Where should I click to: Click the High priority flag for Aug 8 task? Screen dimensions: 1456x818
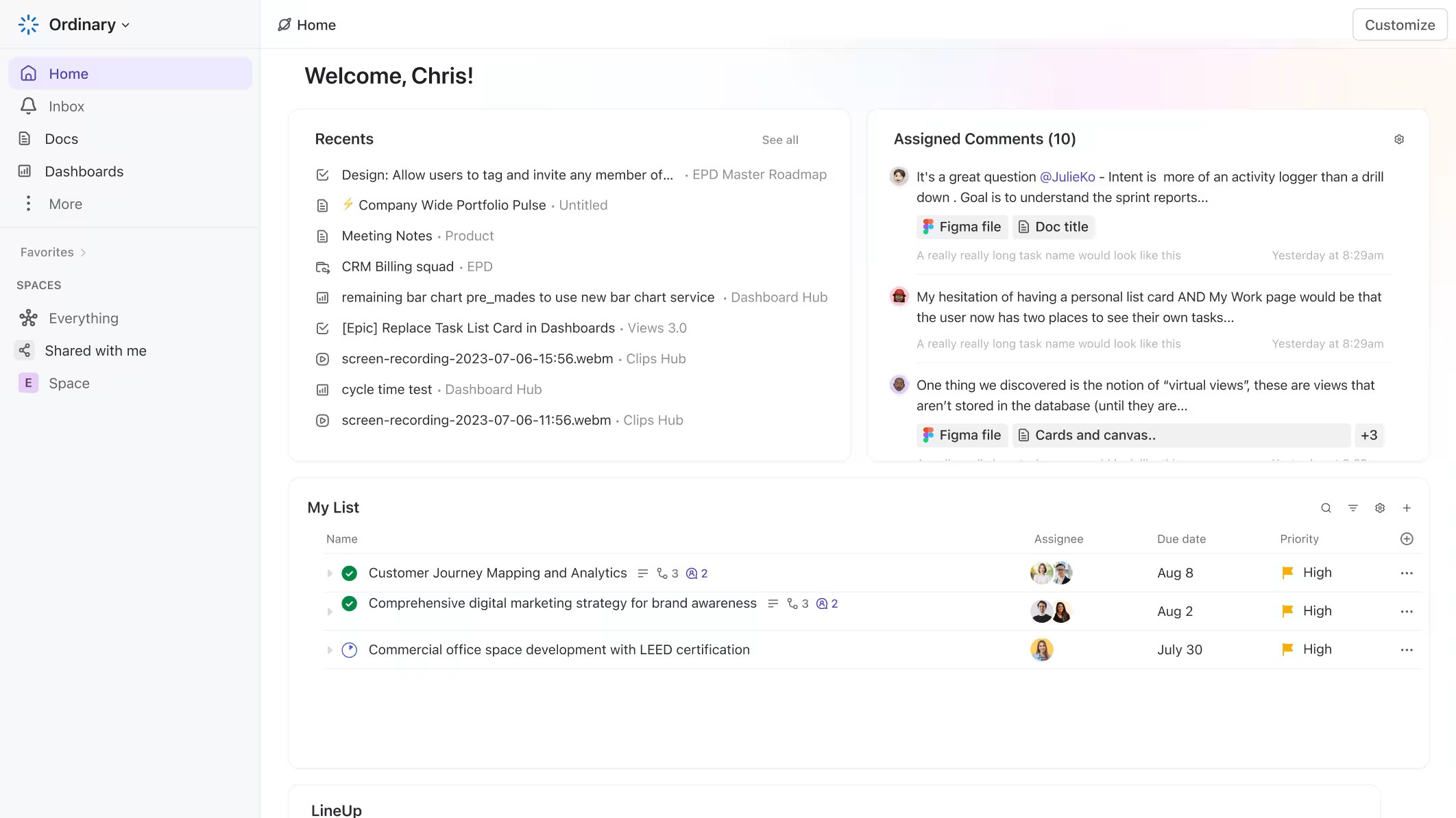pyautogui.click(x=1287, y=573)
